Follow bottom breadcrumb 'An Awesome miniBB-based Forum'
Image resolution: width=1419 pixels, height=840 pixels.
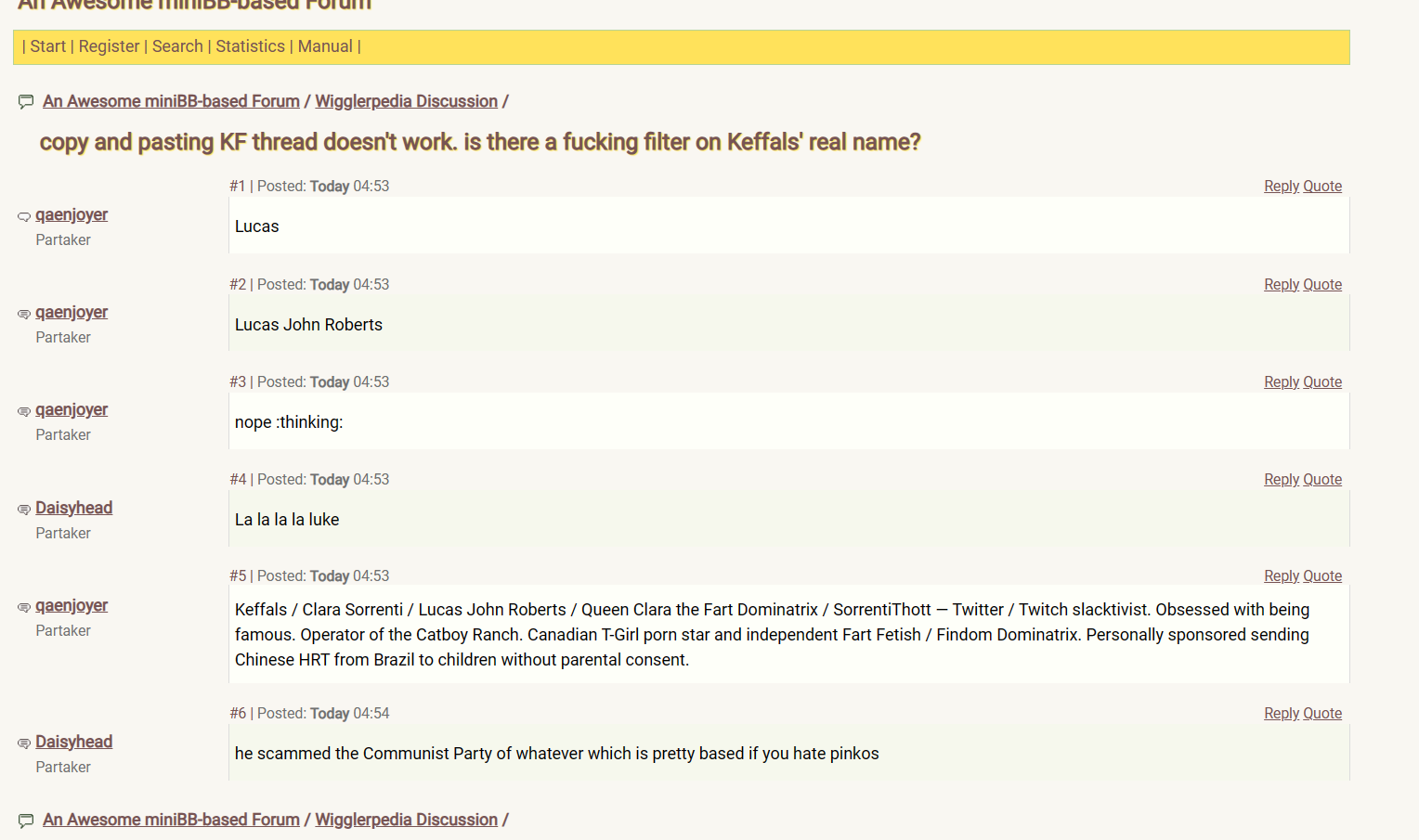pos(171,820)
